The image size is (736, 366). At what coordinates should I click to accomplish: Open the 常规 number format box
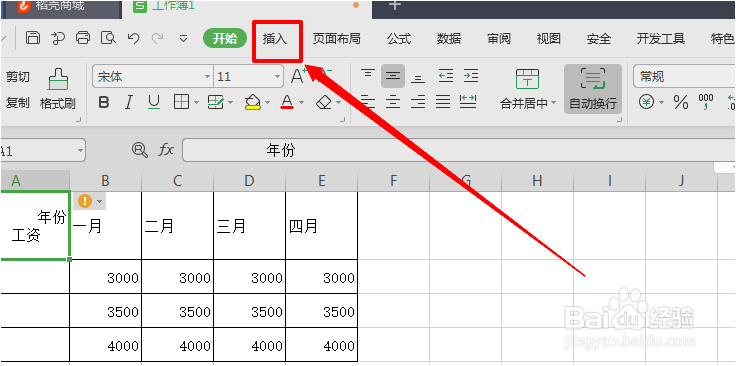(684, 76)
